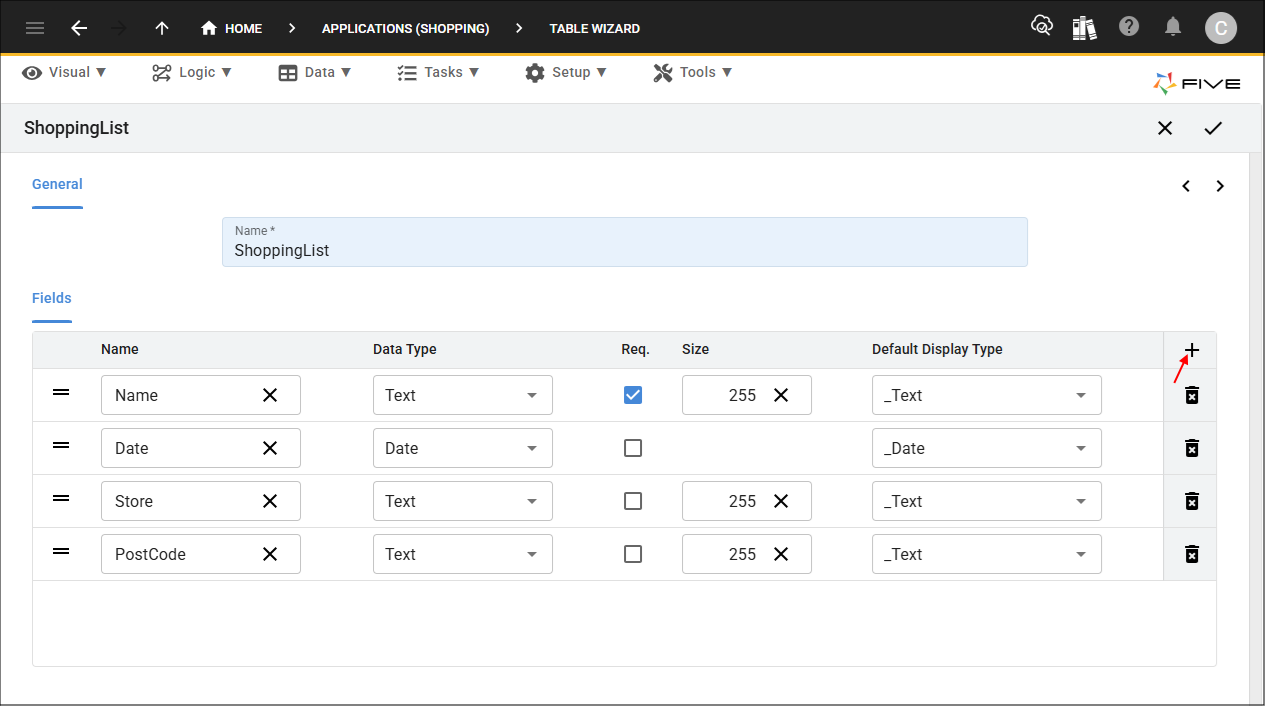This screenshot has width=1265, height=706.
Task: Tick Required checkbox for PostCode field
Action: click(633, 554)
